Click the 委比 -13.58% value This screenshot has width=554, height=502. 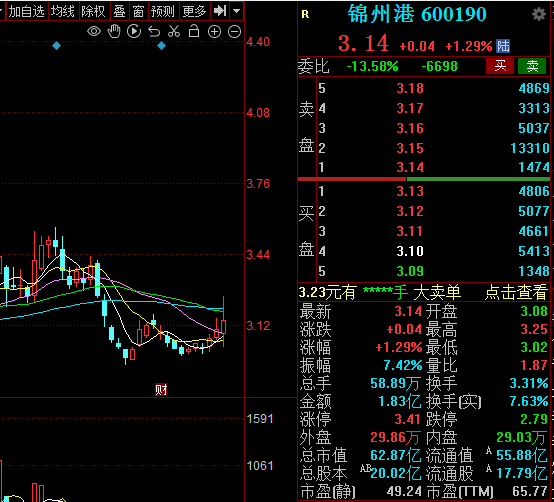pyautogui.click(x=372, y=66)
